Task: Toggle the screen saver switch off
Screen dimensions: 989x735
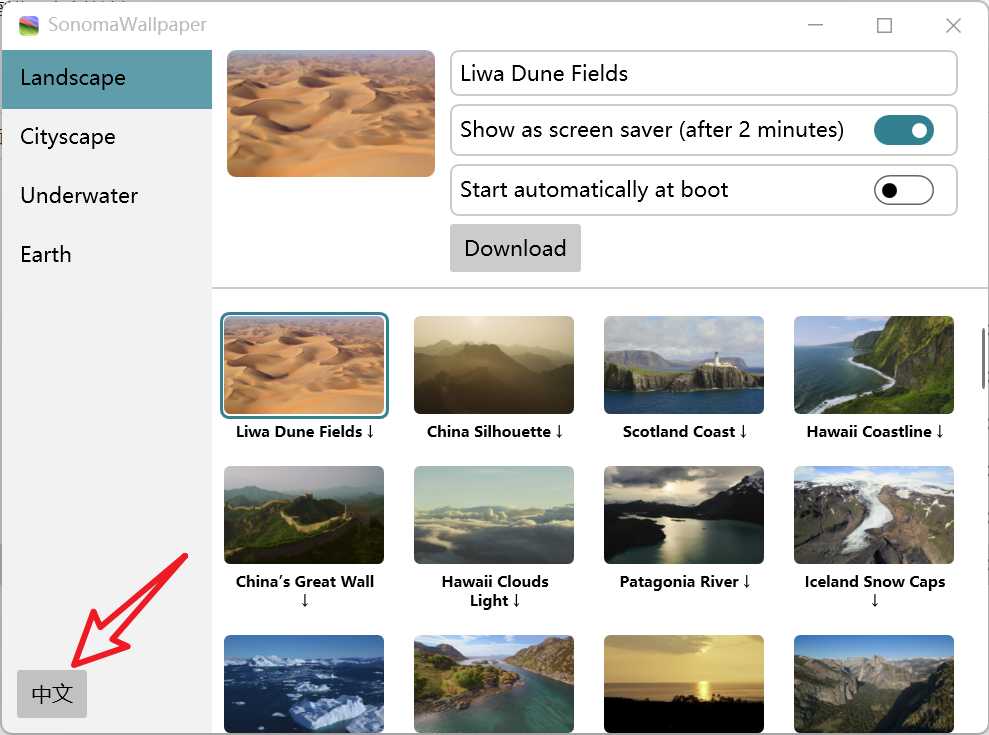Action: coord(903,130)
